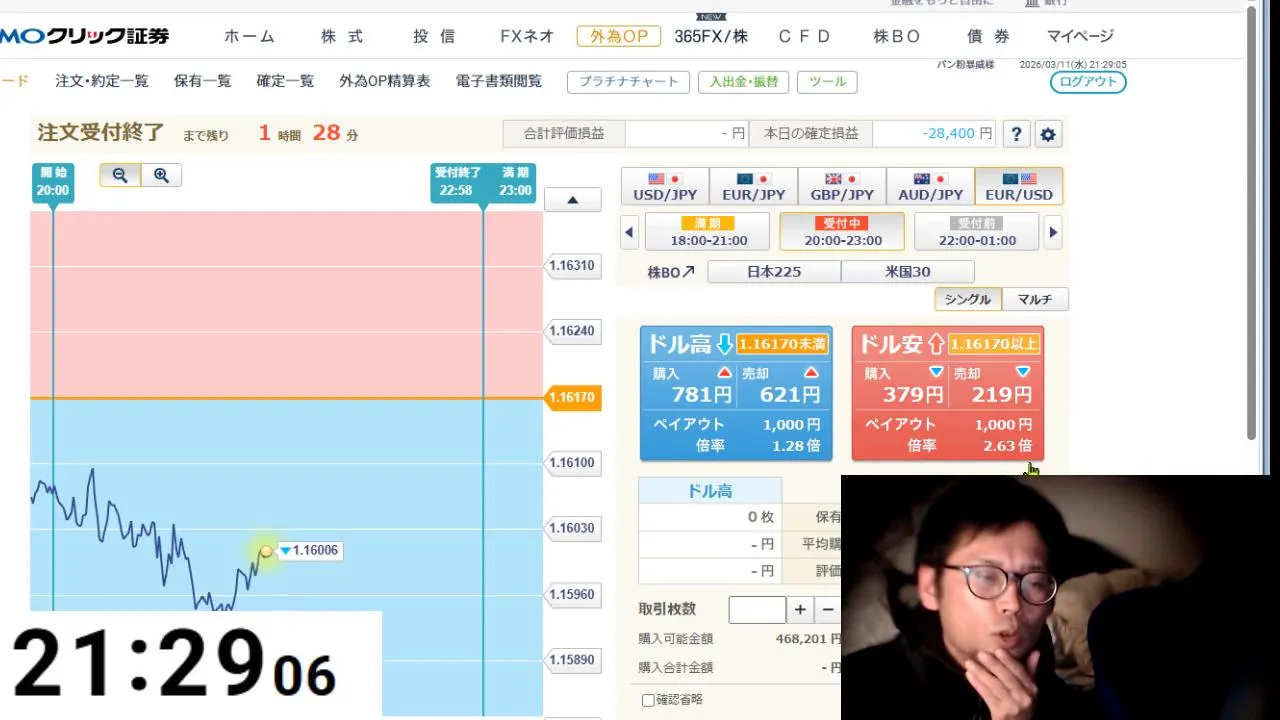Open the ホーム menu
1280x720 pixels.
point(249,36)
